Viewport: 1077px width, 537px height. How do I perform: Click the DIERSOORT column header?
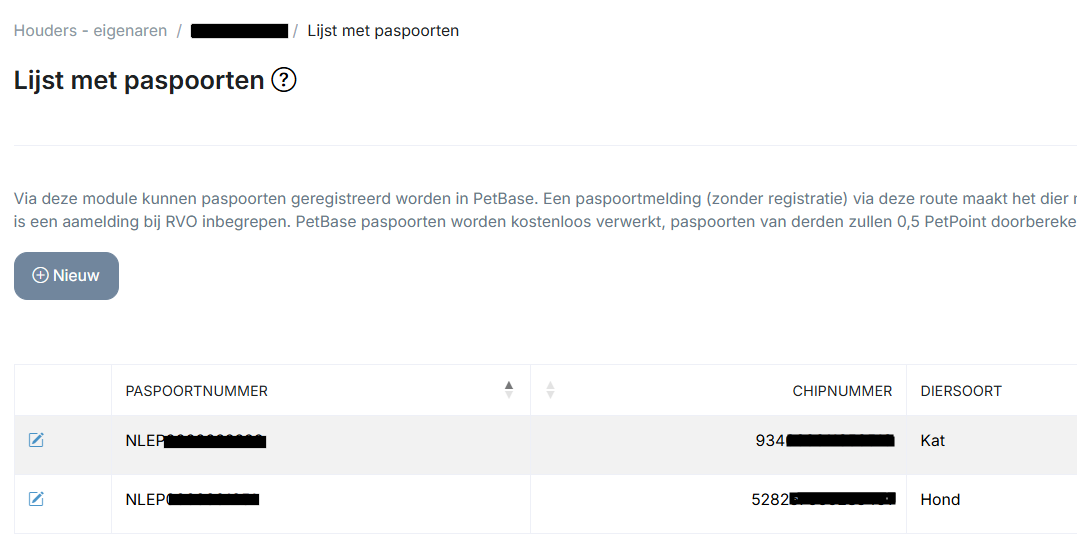click(x=961, y=391)
